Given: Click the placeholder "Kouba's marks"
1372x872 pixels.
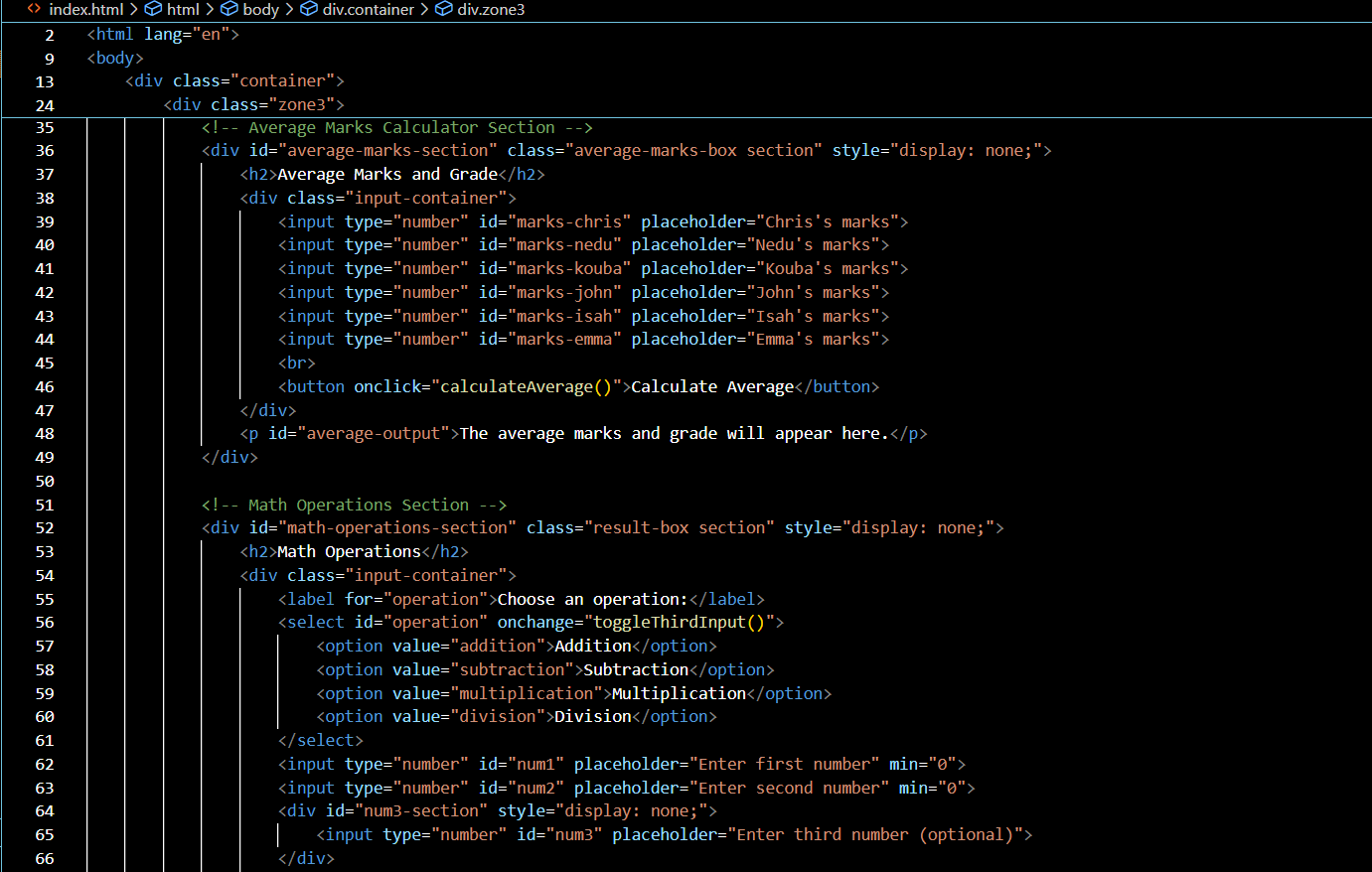Looking at the screenshot, I should click(827, 269).
